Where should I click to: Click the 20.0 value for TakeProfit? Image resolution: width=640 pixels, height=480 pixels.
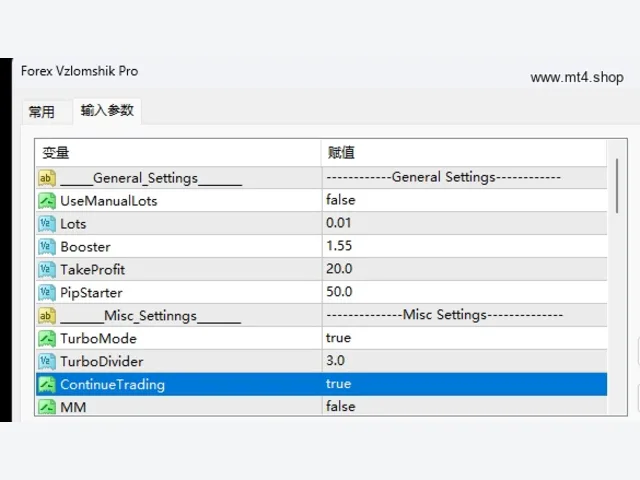339,269
